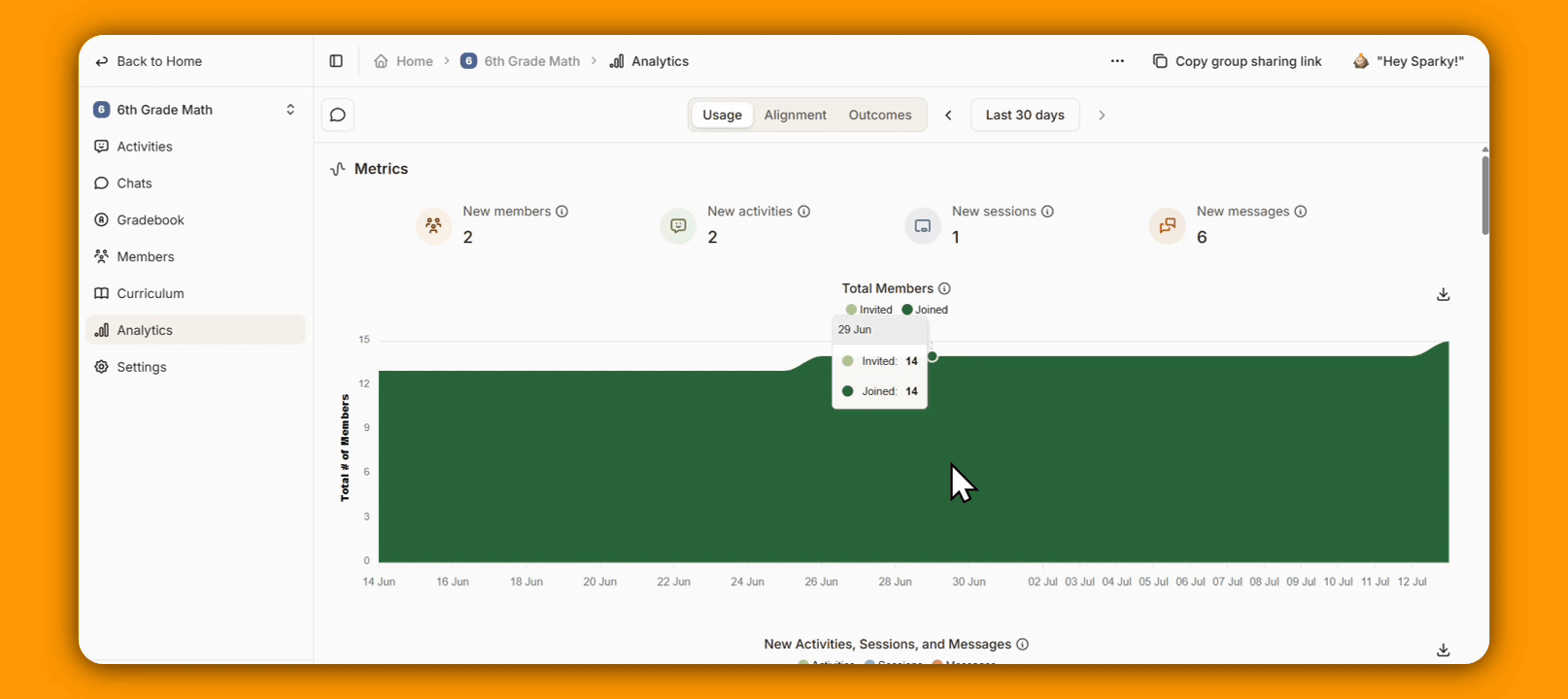Image resolution: width=1568 pixels, height=699 pixels.
Task: Select the Usage tab
Action: tap(722, 115)
